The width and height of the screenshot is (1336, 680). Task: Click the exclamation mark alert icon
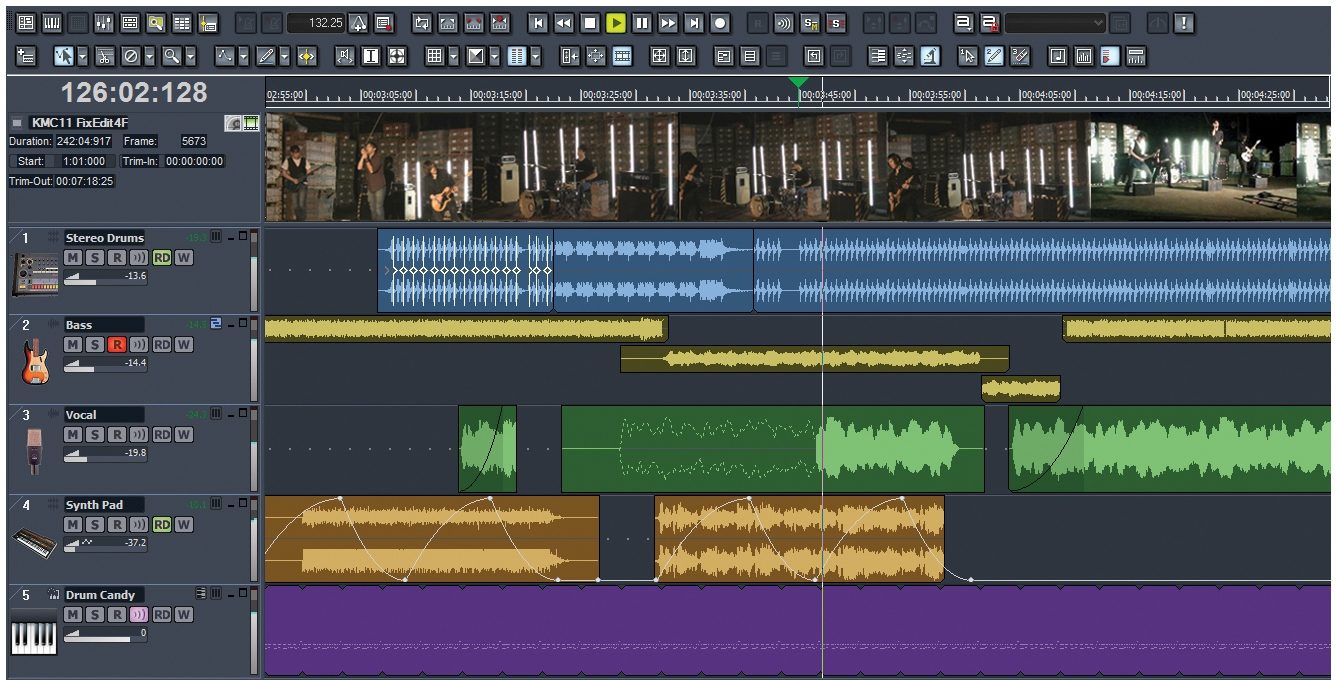click(1183, 22)
